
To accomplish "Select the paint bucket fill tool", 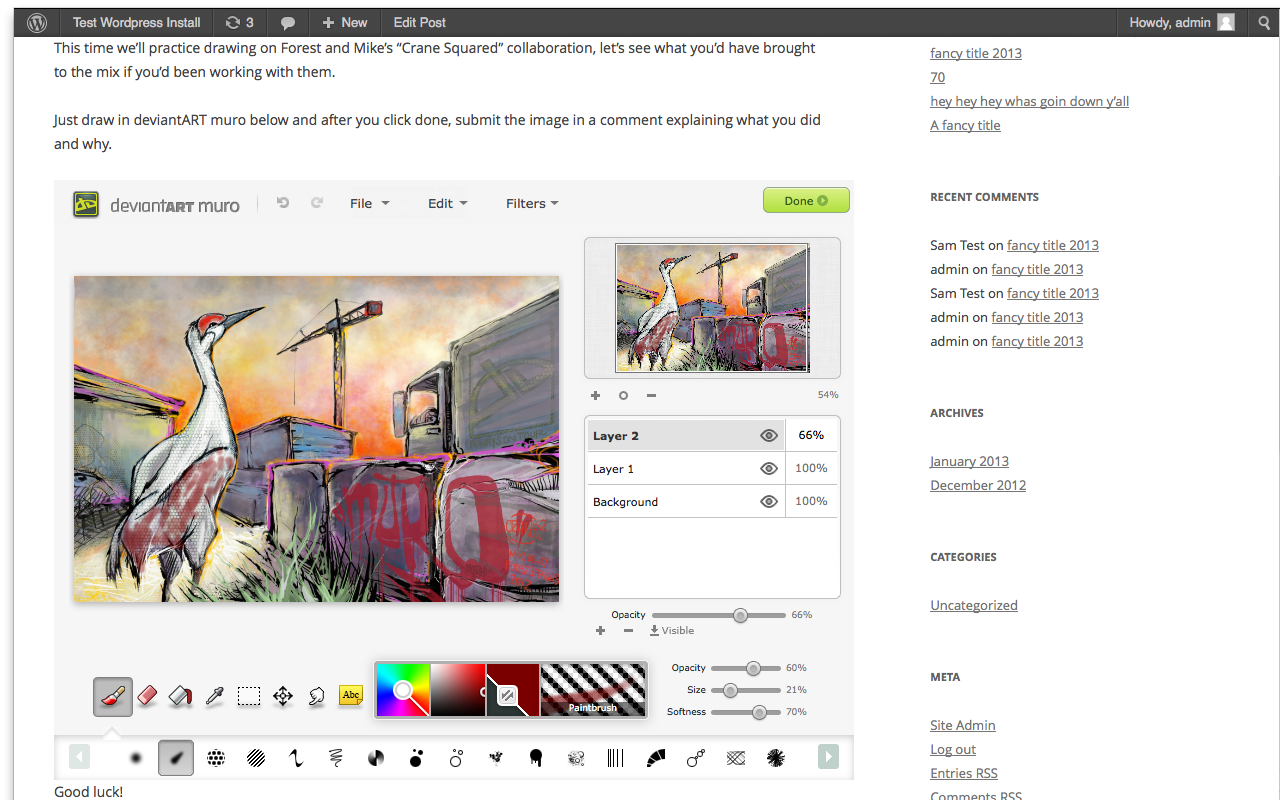I will click(x=181, y=696).
